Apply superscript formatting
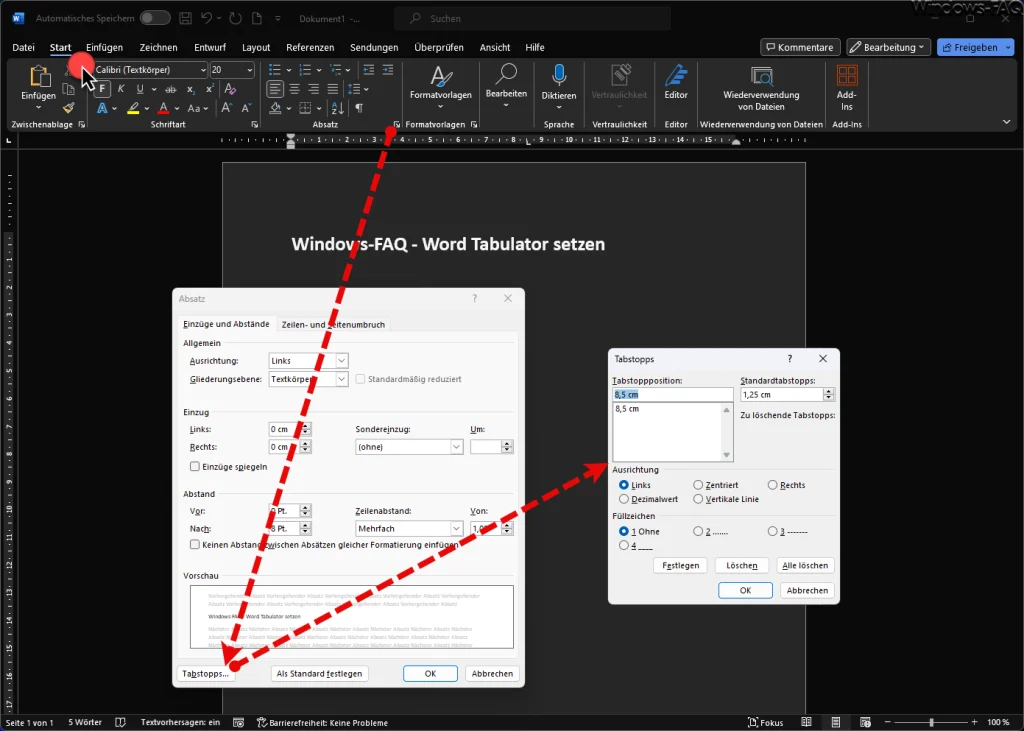Screen dimensions: 1024x731 (210, 89)
